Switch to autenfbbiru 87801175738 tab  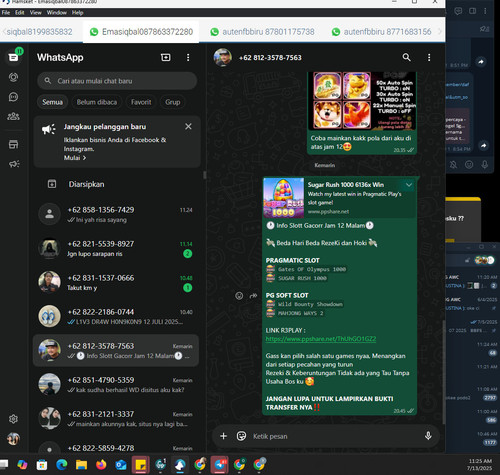[x=262, y=32]
